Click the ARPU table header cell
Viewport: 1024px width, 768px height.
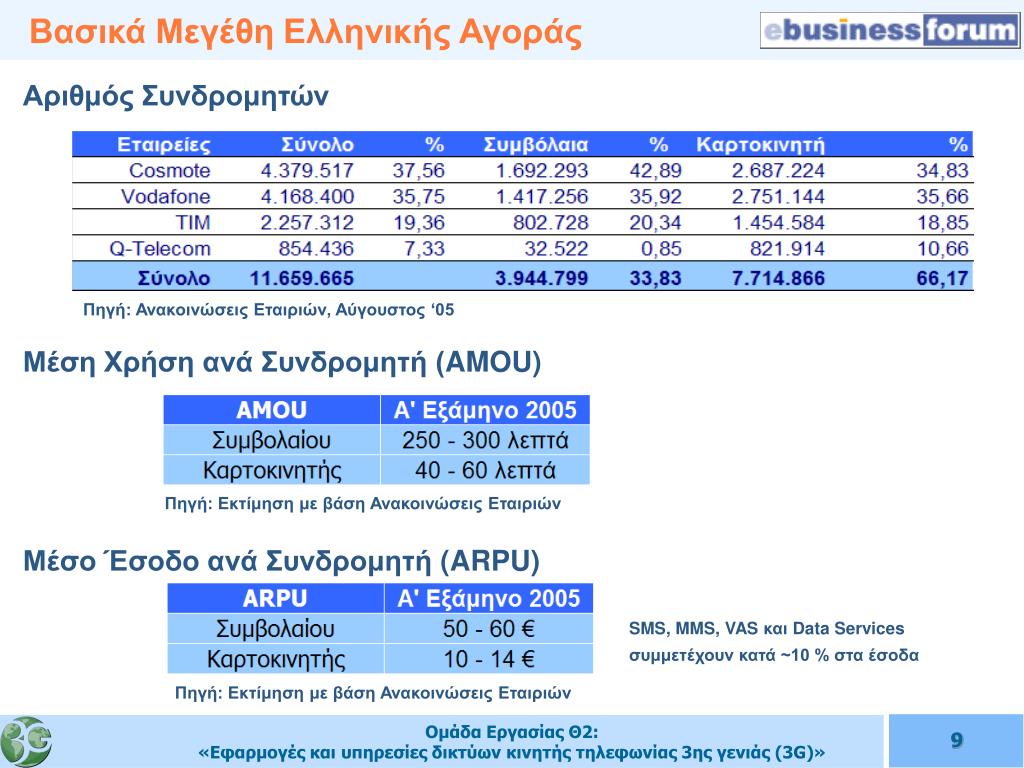coord(275,598)
